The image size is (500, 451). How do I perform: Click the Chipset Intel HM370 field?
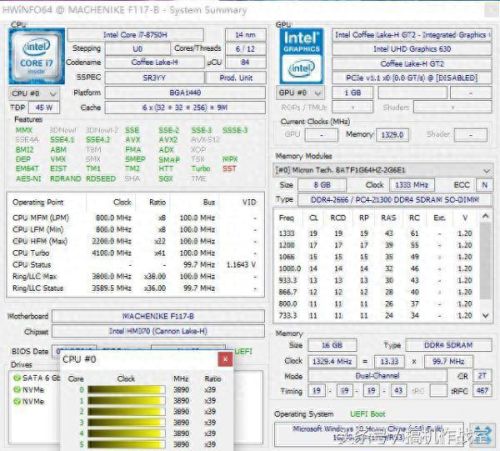coord(158,331)
